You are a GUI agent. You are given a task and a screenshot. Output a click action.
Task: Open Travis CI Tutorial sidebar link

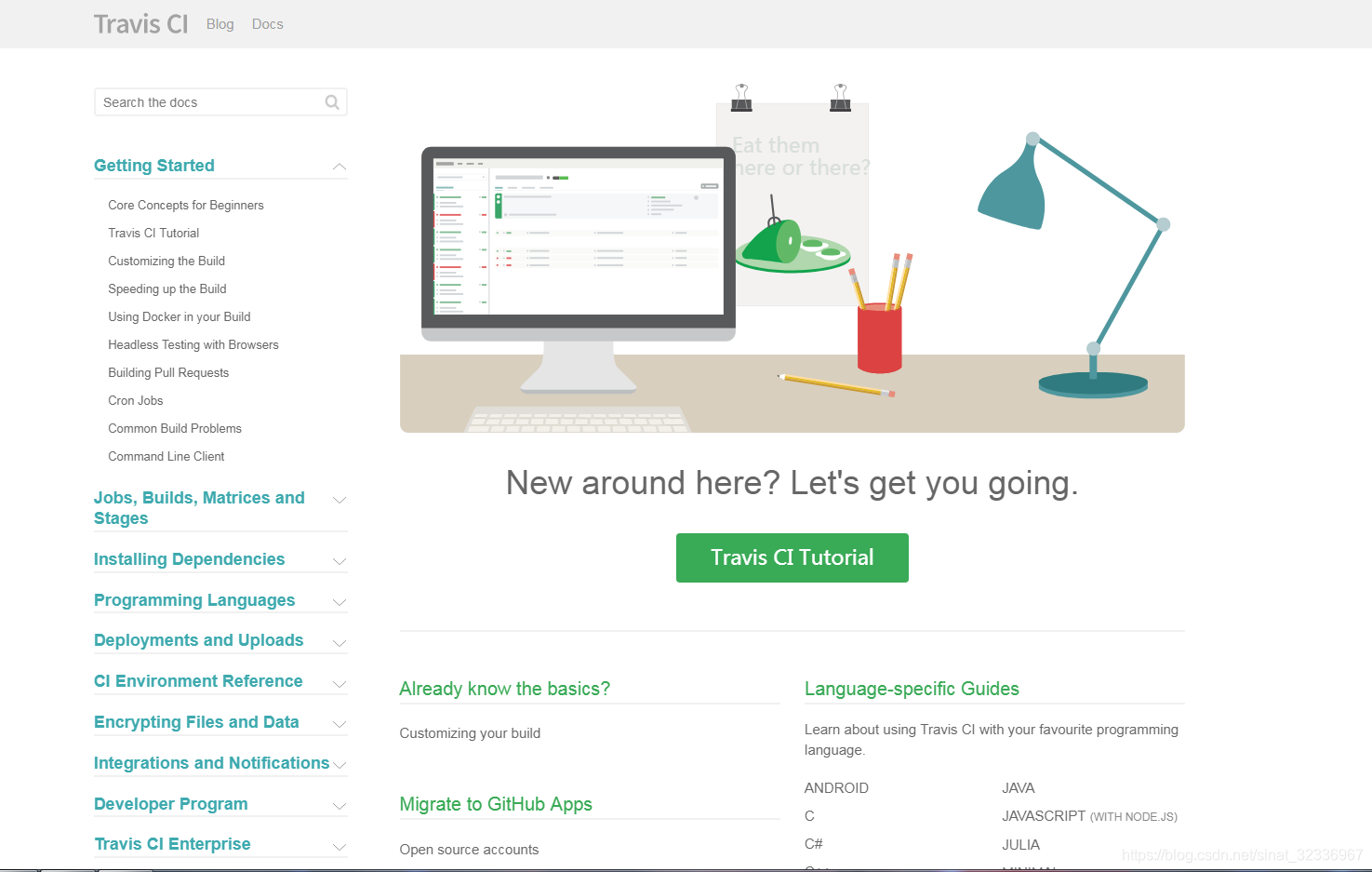pos(153,233)
